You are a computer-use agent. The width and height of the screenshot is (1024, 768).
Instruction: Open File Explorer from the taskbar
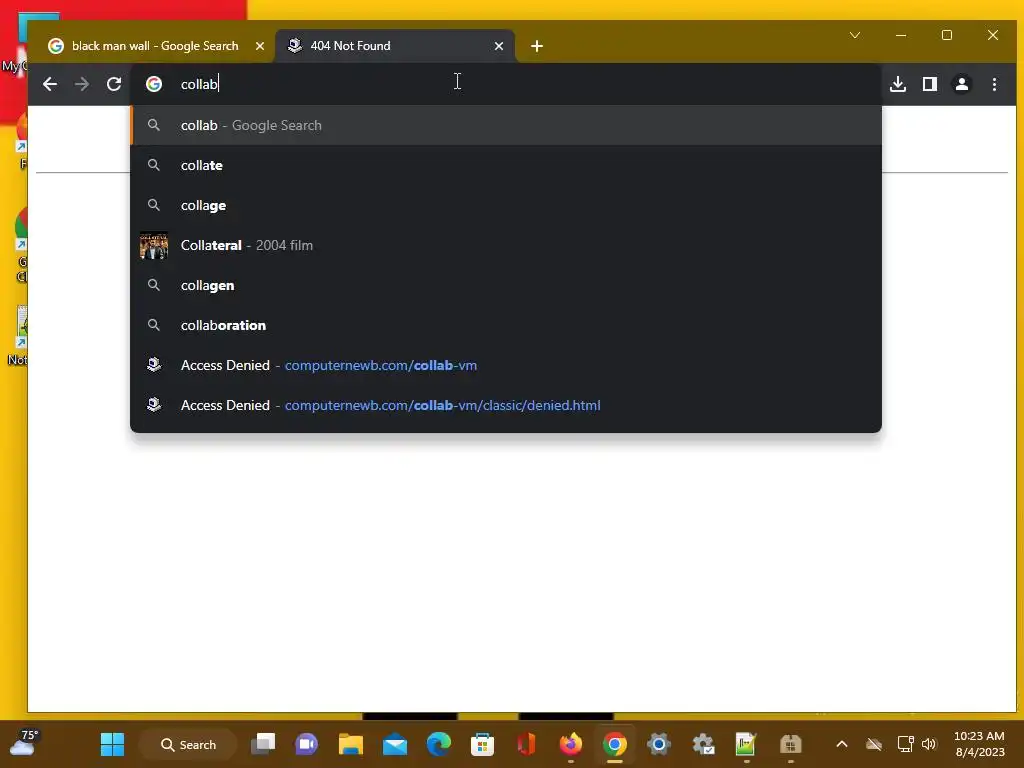pos(351,744)
